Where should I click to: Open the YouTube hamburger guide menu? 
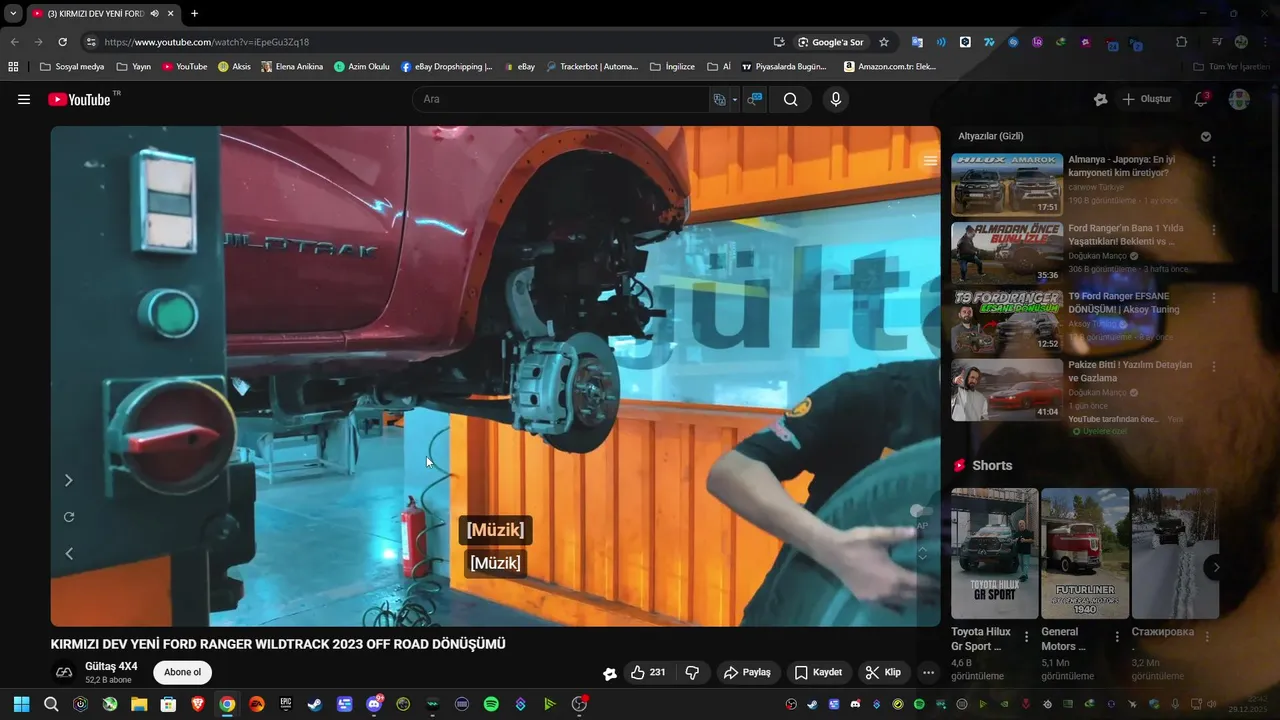[24, 99]
